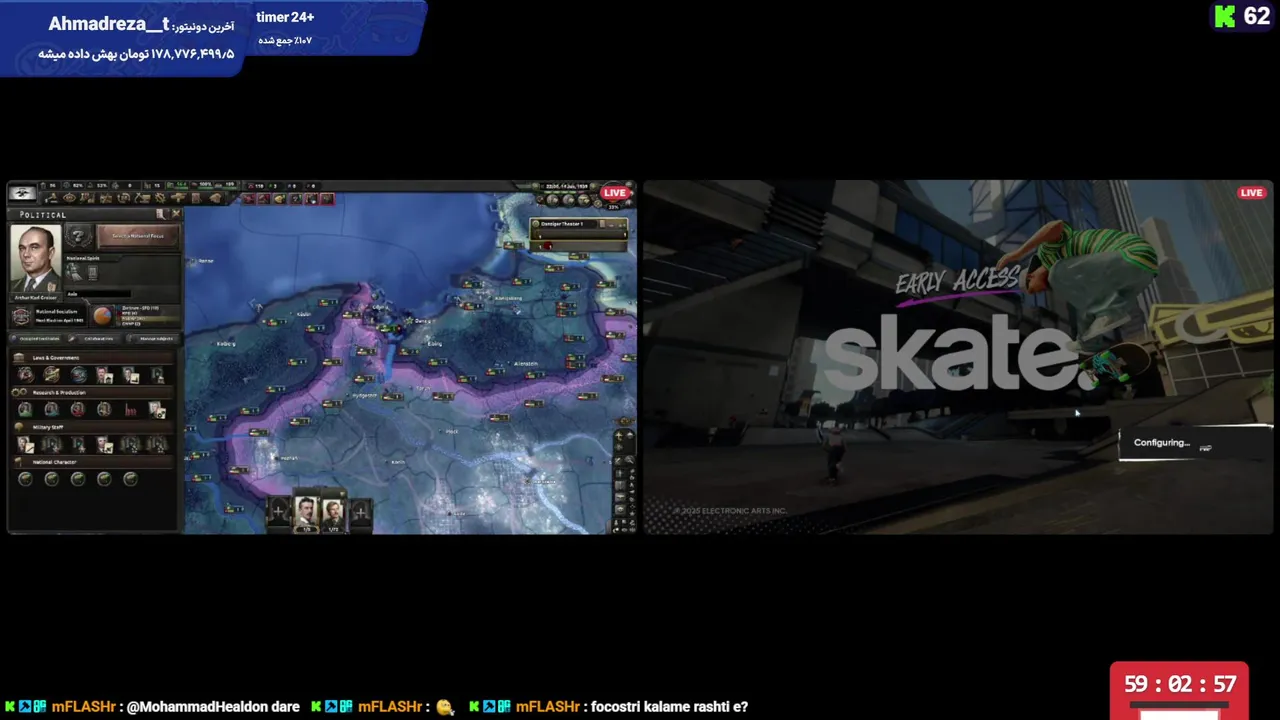
Task: Click the chief of navy slot
Action: pyautogui.click(x=51, y=444)
